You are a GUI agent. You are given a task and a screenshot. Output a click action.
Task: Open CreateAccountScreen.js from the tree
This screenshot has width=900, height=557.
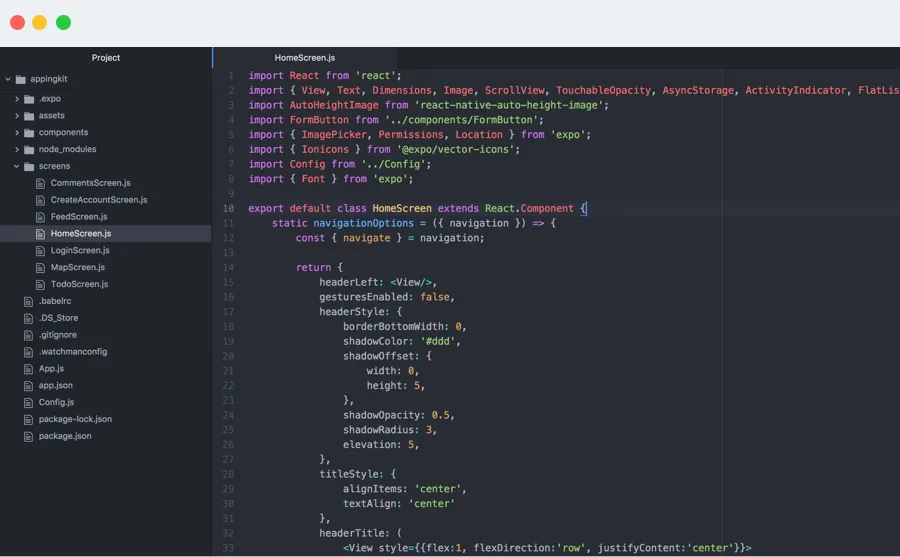pos(99,200)
